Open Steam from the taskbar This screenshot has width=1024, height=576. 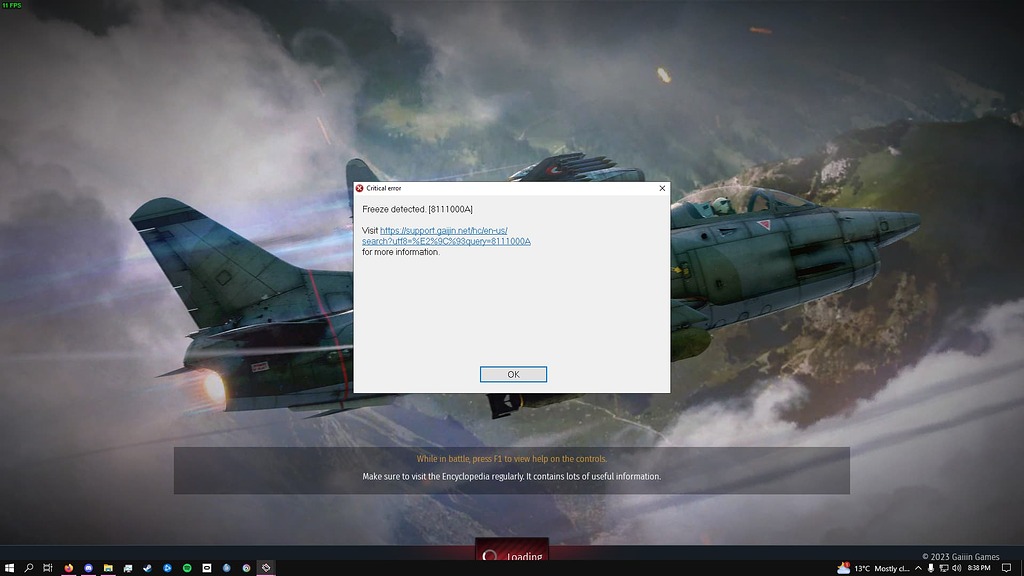148,568
